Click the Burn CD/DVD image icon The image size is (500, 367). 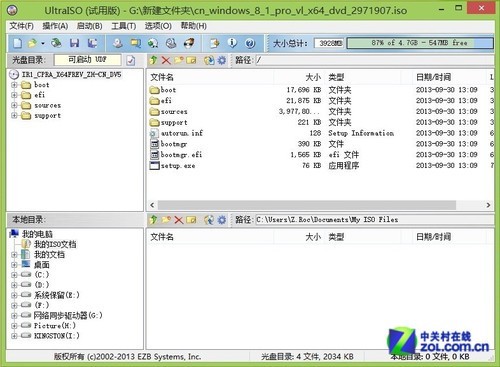(189, 43)
